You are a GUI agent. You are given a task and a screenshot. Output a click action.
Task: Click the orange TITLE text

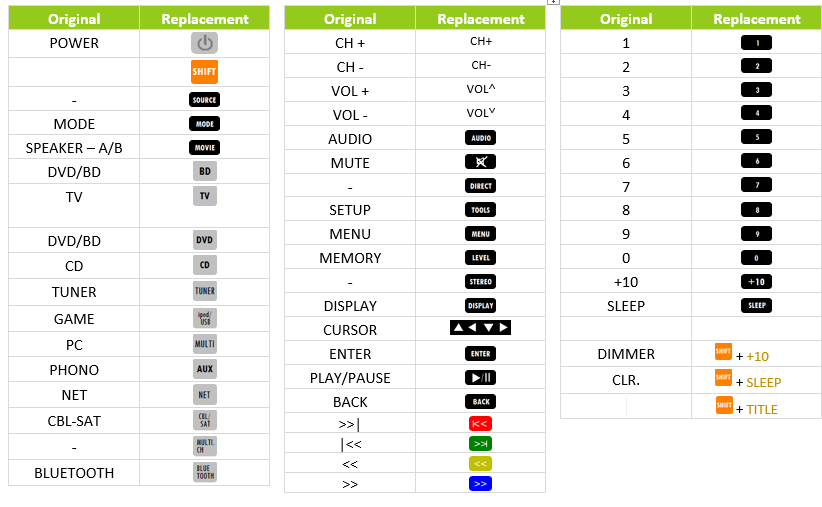[762, 409]
